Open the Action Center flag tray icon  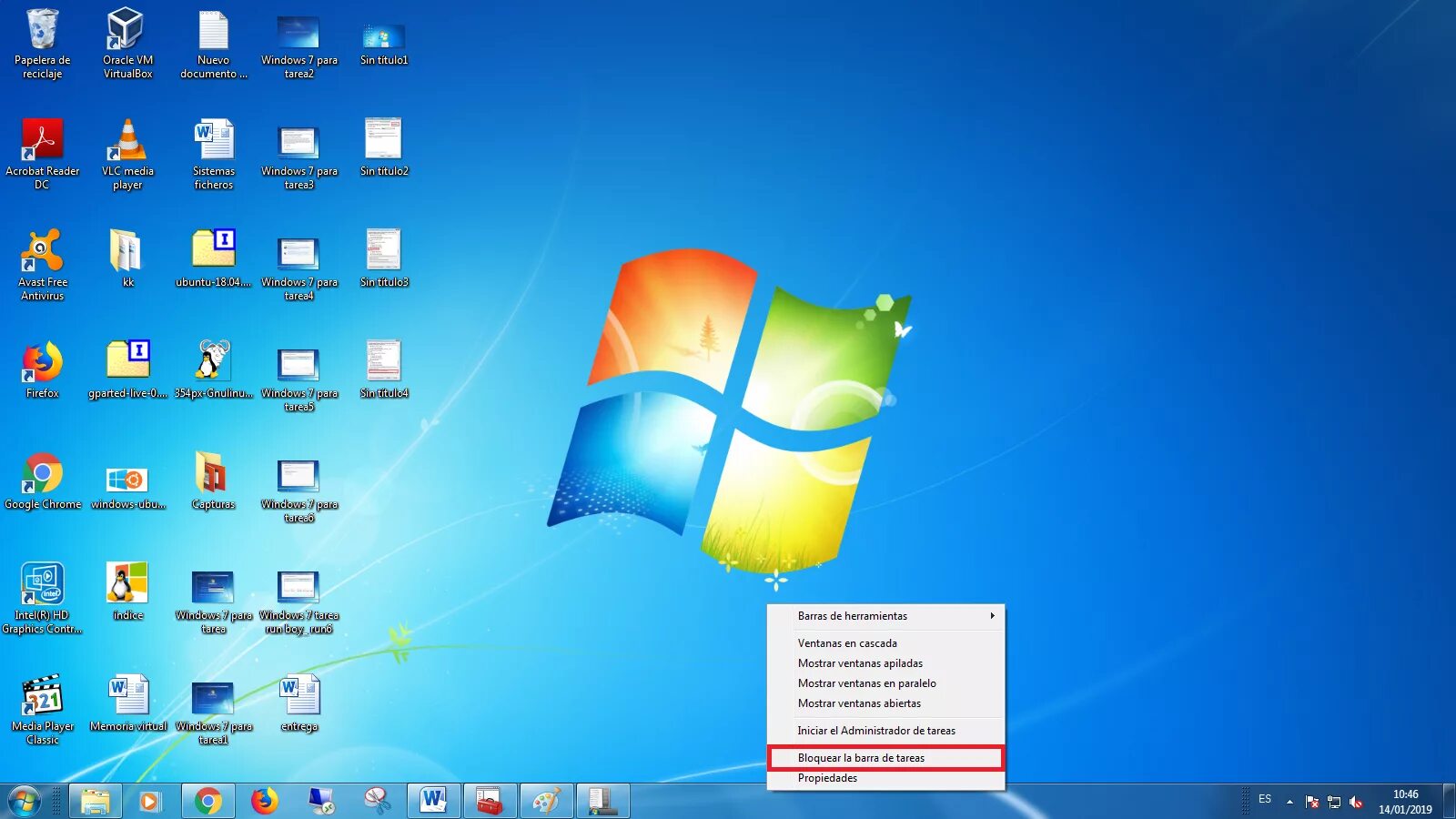coord(1311,802)
